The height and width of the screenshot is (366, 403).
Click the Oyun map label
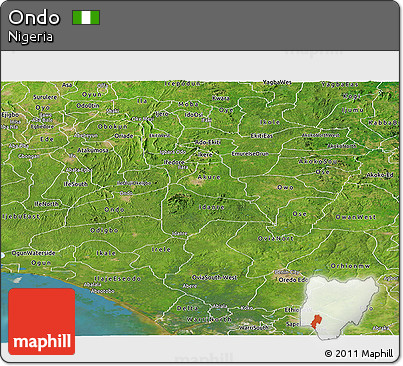(92, 95)
